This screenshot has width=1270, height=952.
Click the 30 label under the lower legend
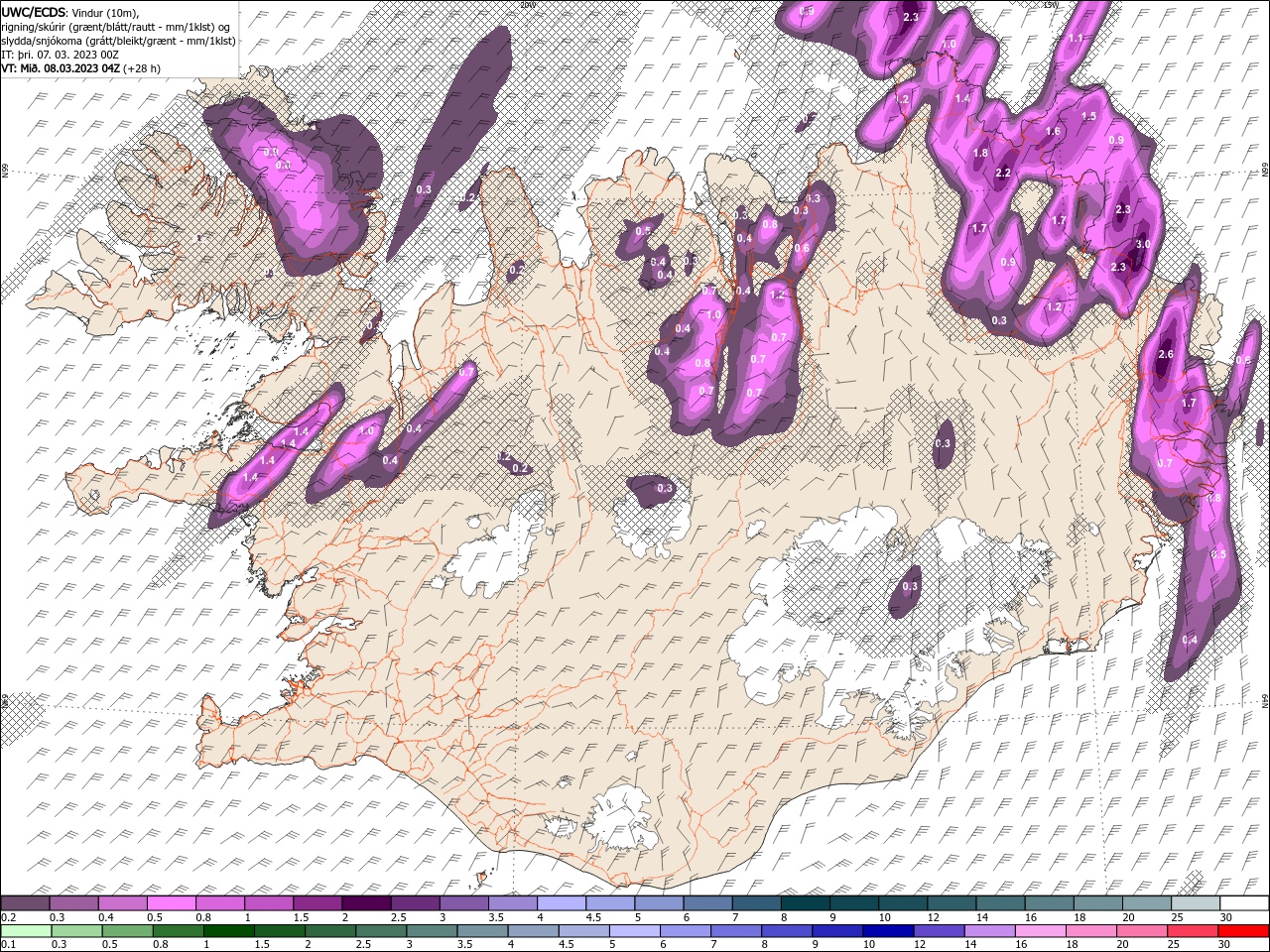(x=1226, y=944)
